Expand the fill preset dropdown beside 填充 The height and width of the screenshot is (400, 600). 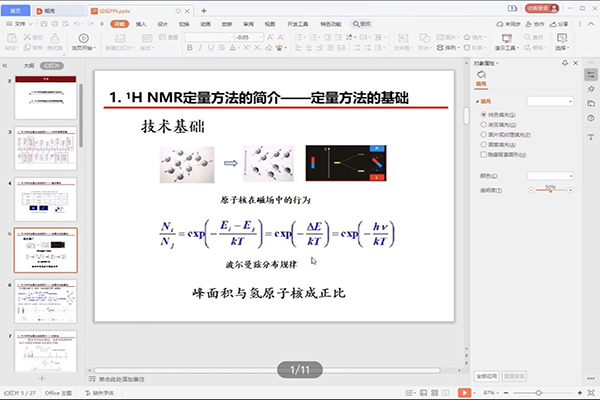[x=549, y=101]
